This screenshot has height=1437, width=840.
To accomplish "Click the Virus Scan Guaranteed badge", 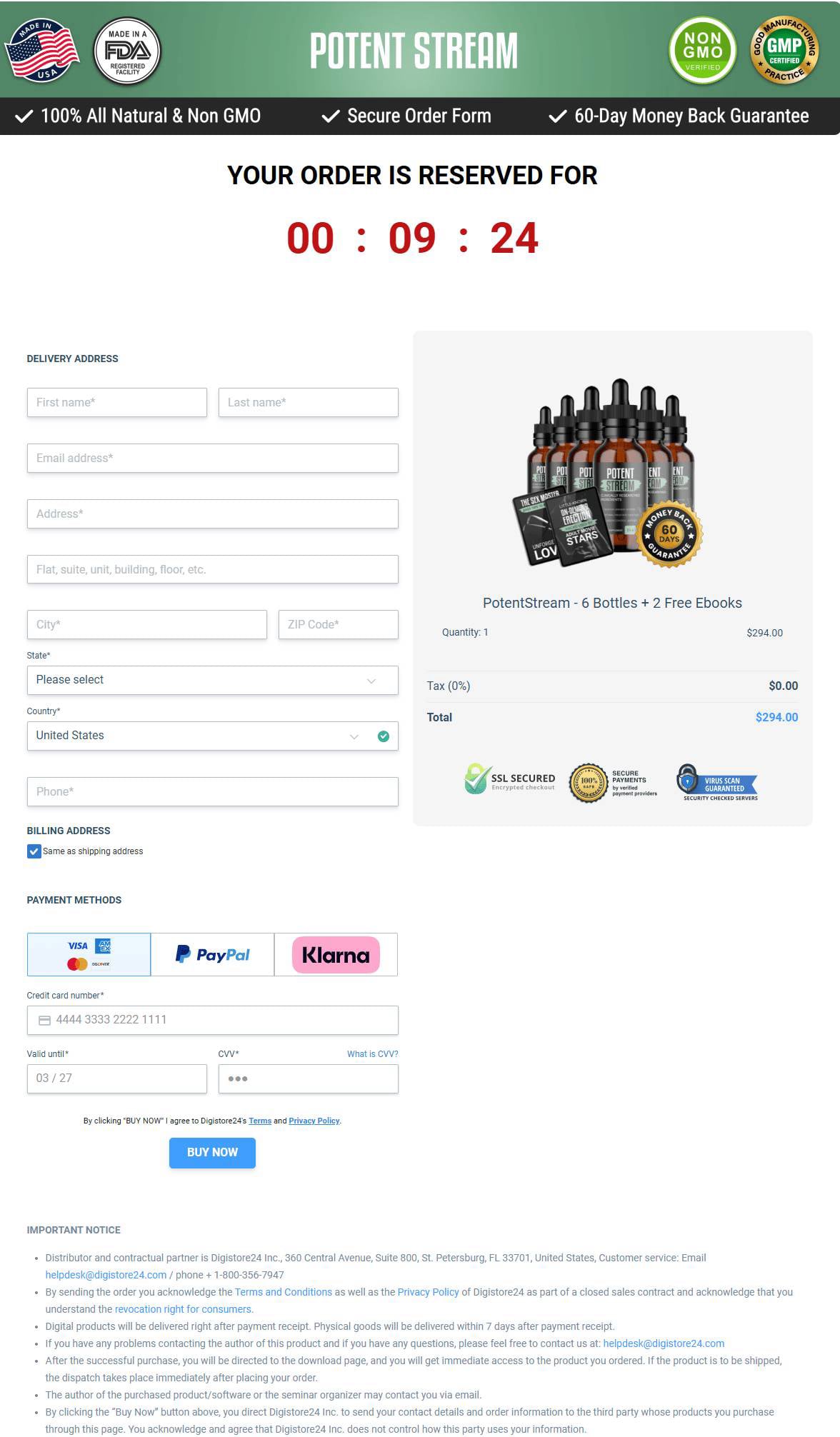I will pyautogui.click(x=717, y=783).
